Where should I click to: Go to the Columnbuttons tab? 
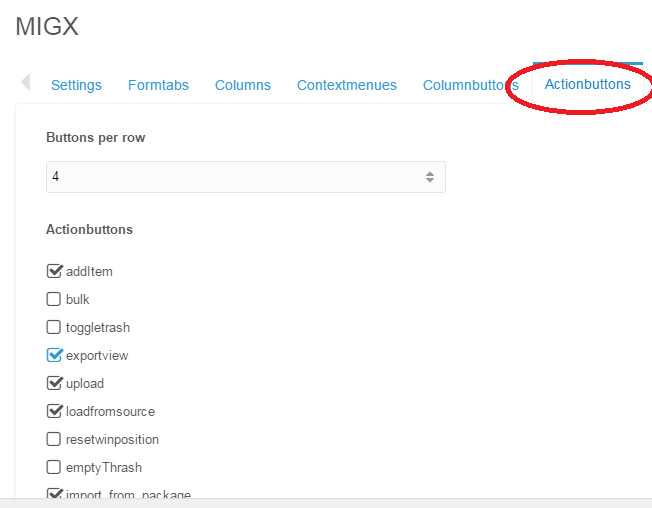[x=471, y=85]
